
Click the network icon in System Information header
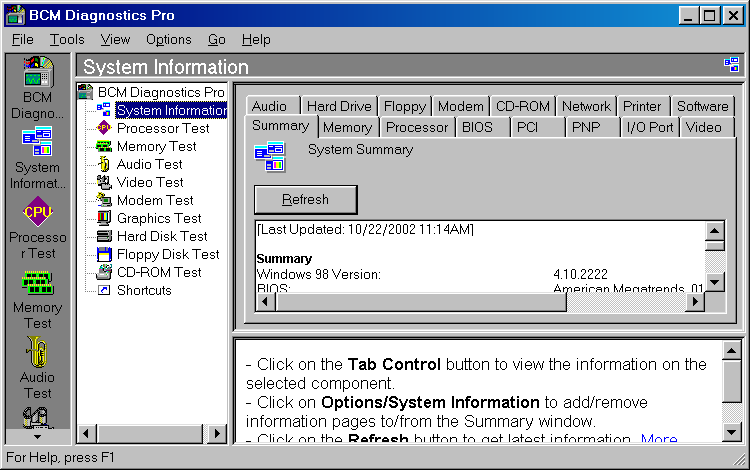pos(731,65)
